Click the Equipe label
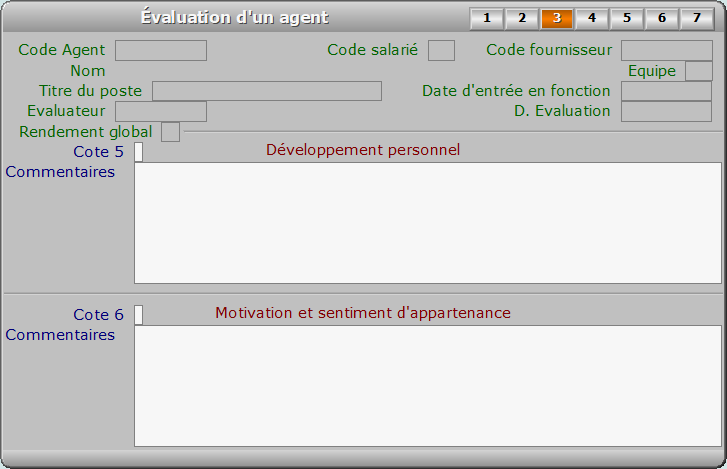Viewport: 727px width, 469px height. 652,71
